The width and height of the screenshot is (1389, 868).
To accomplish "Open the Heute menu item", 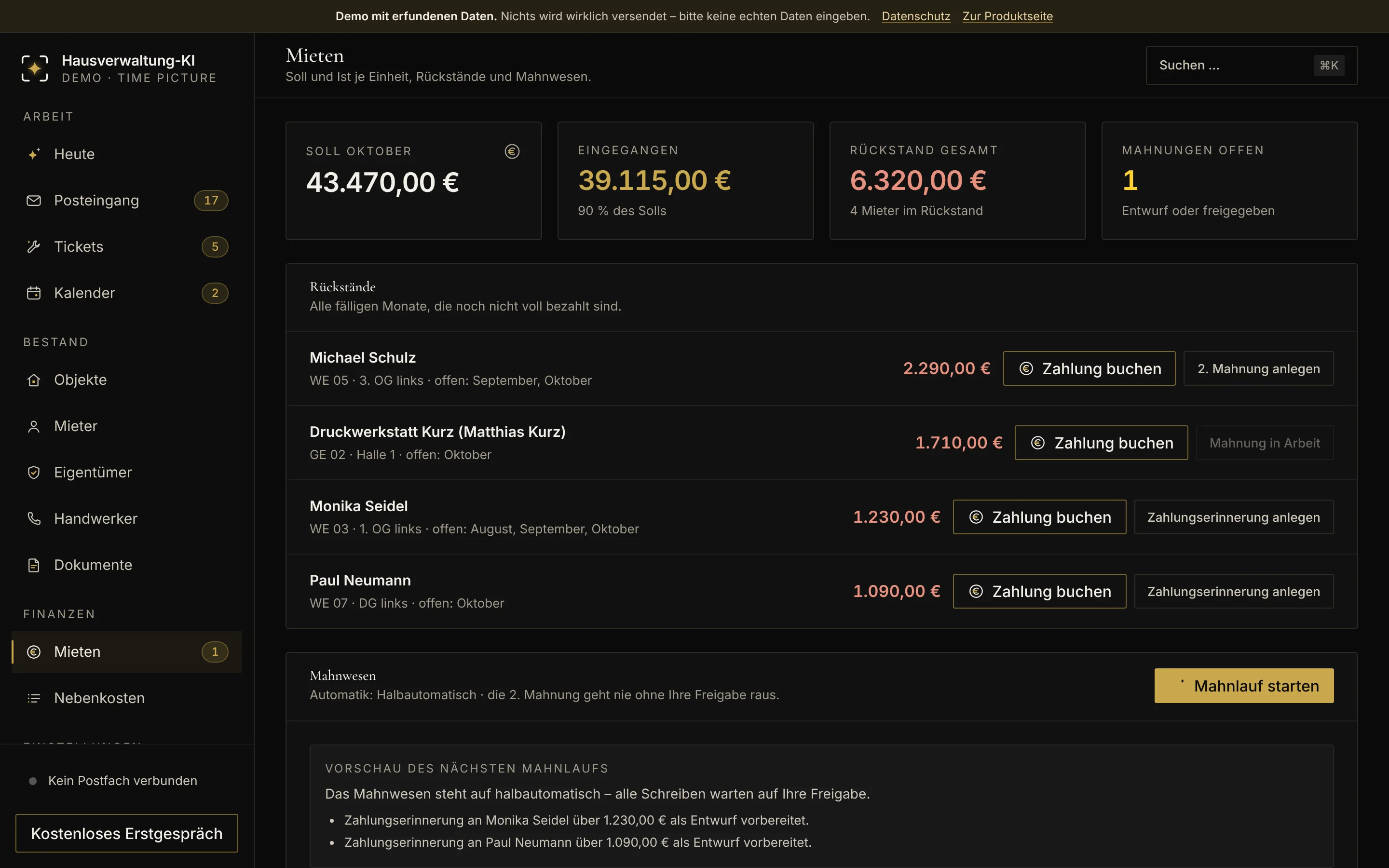I will (x=127, y=154).
